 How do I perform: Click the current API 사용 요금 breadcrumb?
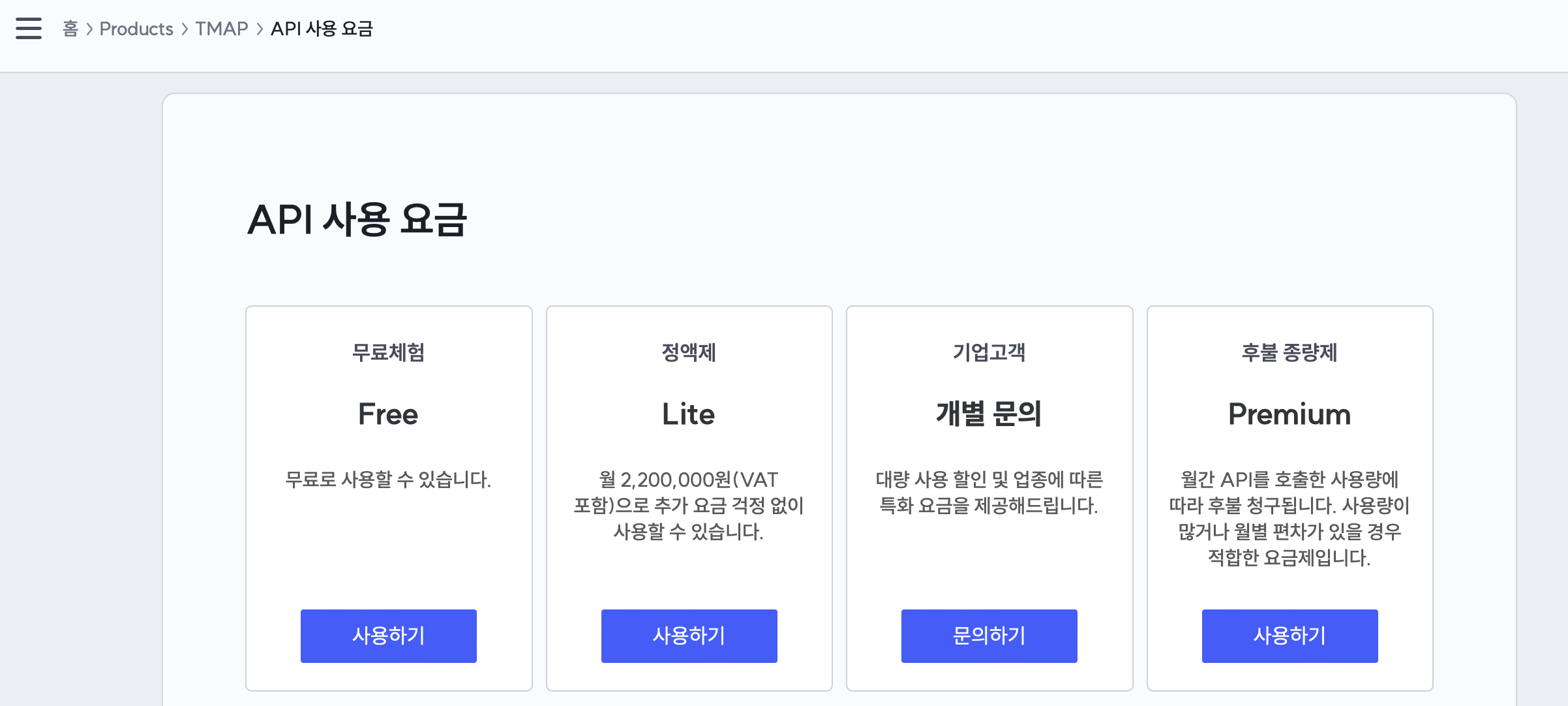[322, 29]
